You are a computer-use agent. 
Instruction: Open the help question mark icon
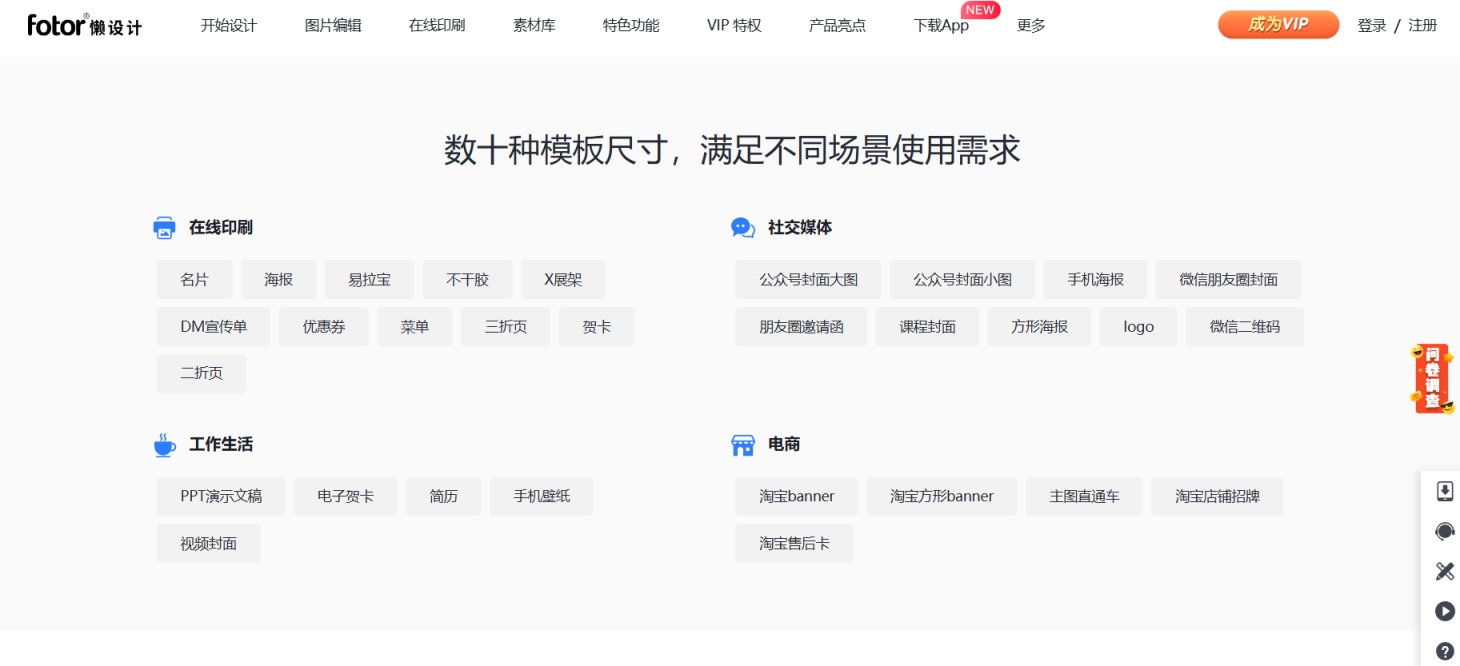1444,651
